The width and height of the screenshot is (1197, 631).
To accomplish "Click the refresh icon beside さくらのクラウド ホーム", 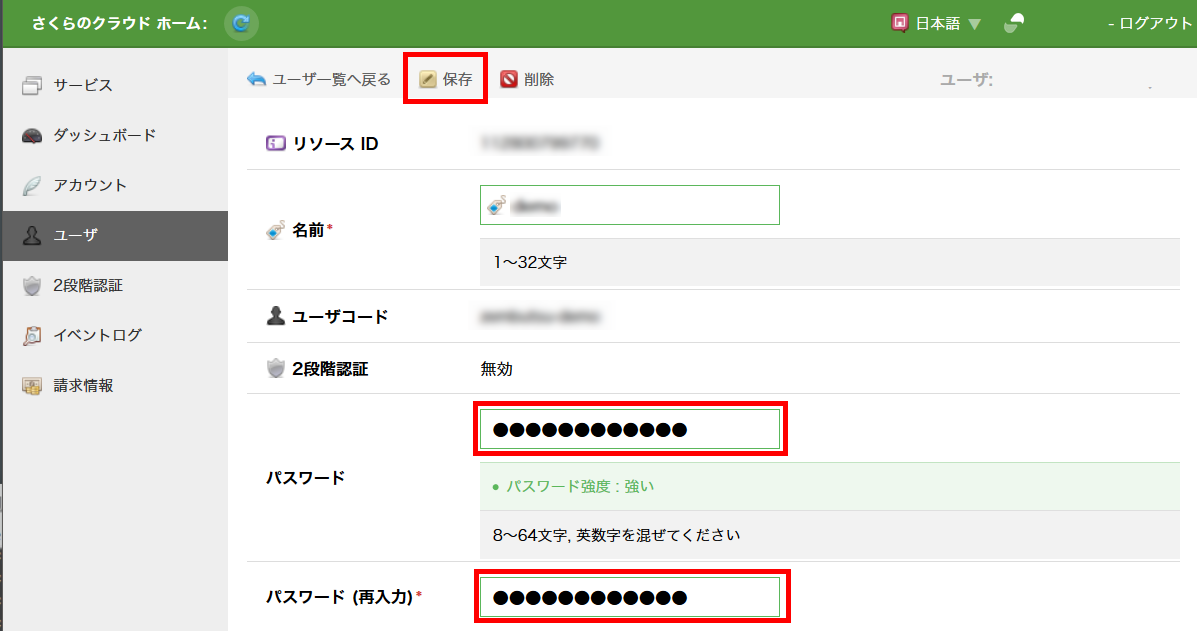I will [241, 23].
